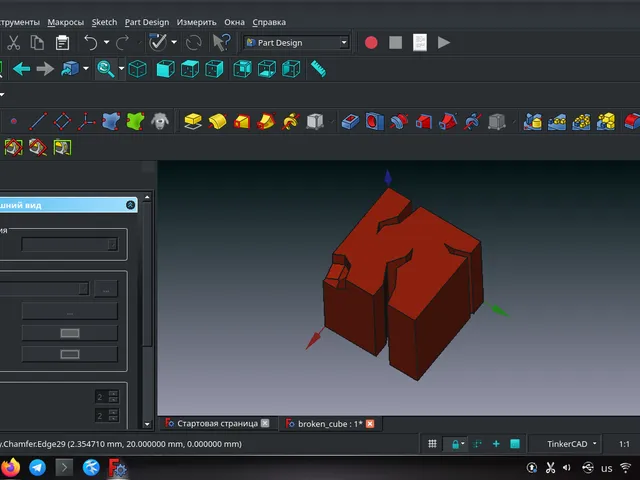This screenshot has width=640, height=480.
Task: Set isometric view cube icon
Action: (x=138, y=69)
